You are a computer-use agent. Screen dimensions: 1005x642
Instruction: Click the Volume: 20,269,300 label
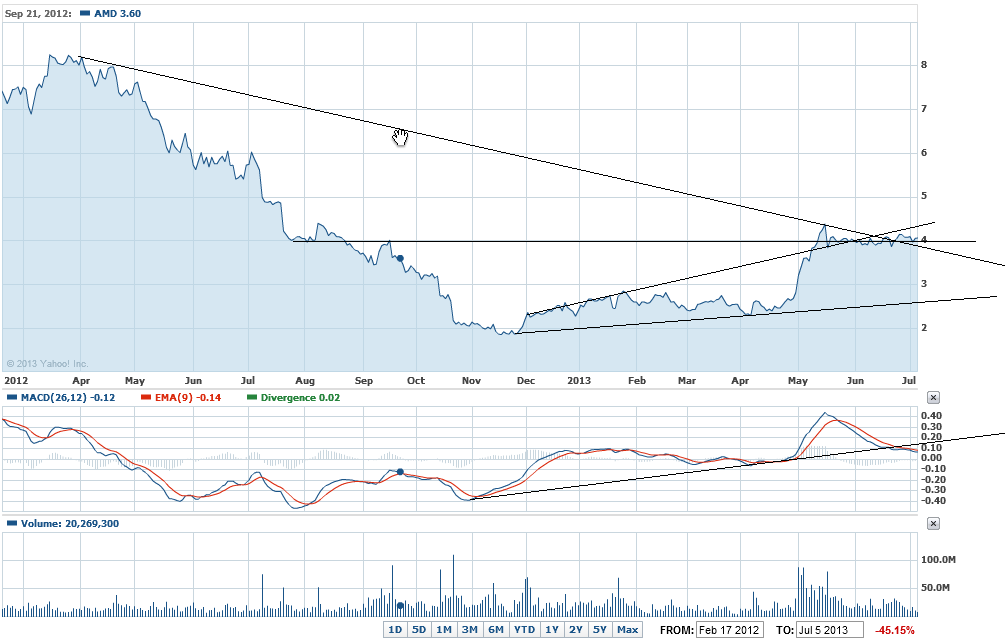70,524
